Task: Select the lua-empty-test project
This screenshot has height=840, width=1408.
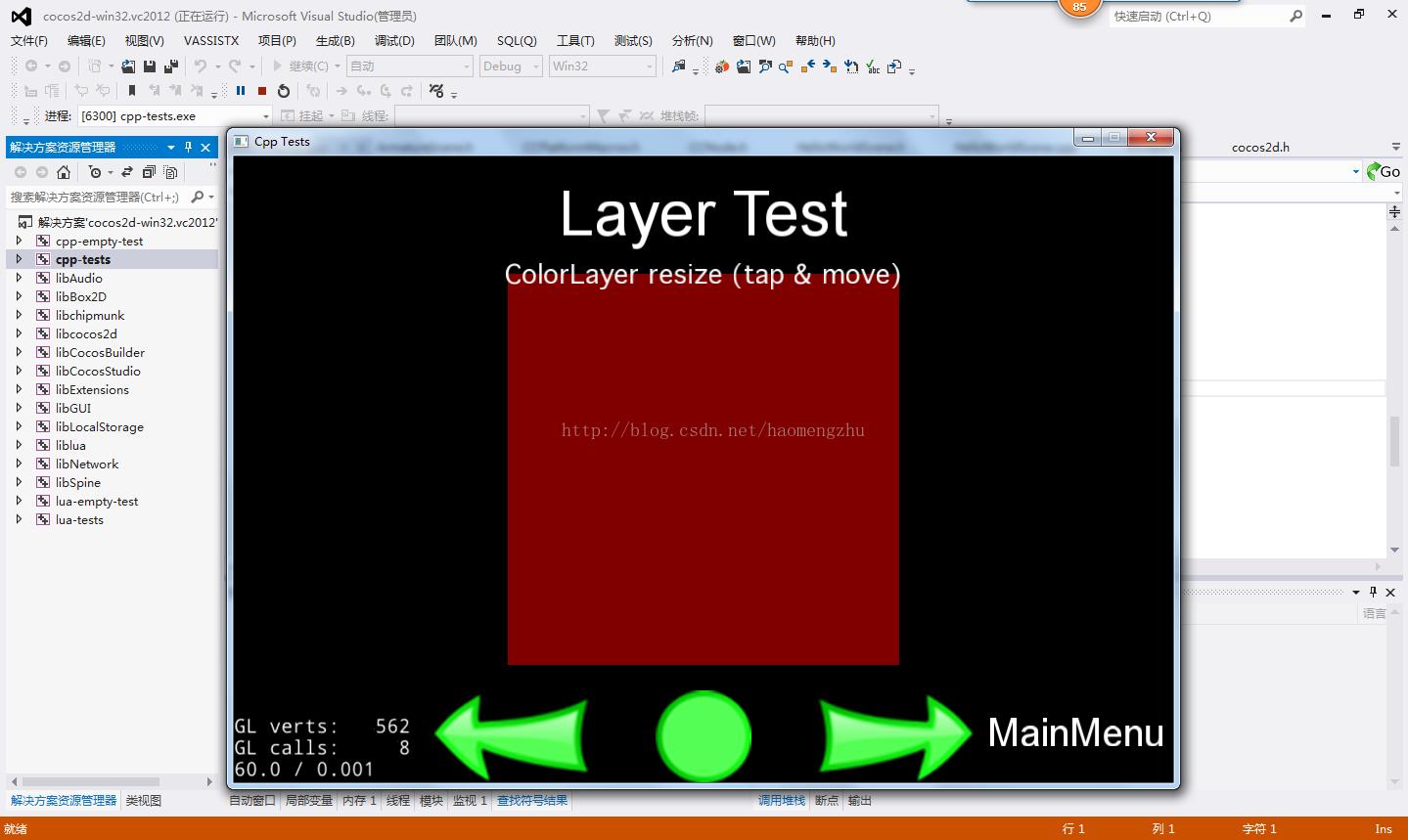Action: [97, 501]
